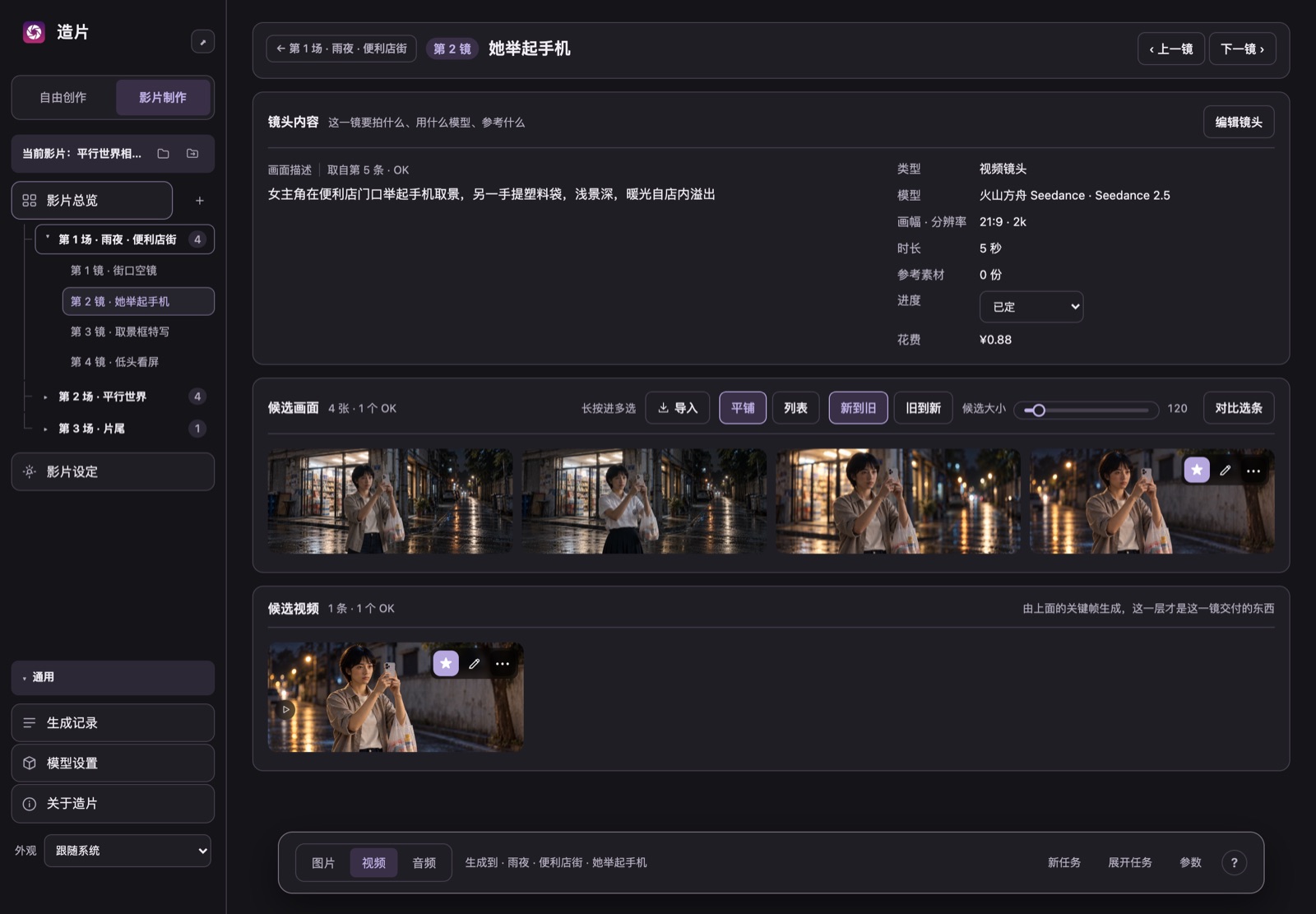Image resolution: width=1316 pixels, height=914 pixels.
Task: Star the candidate video
Action: pyautogui.click(x=446, y=663)
